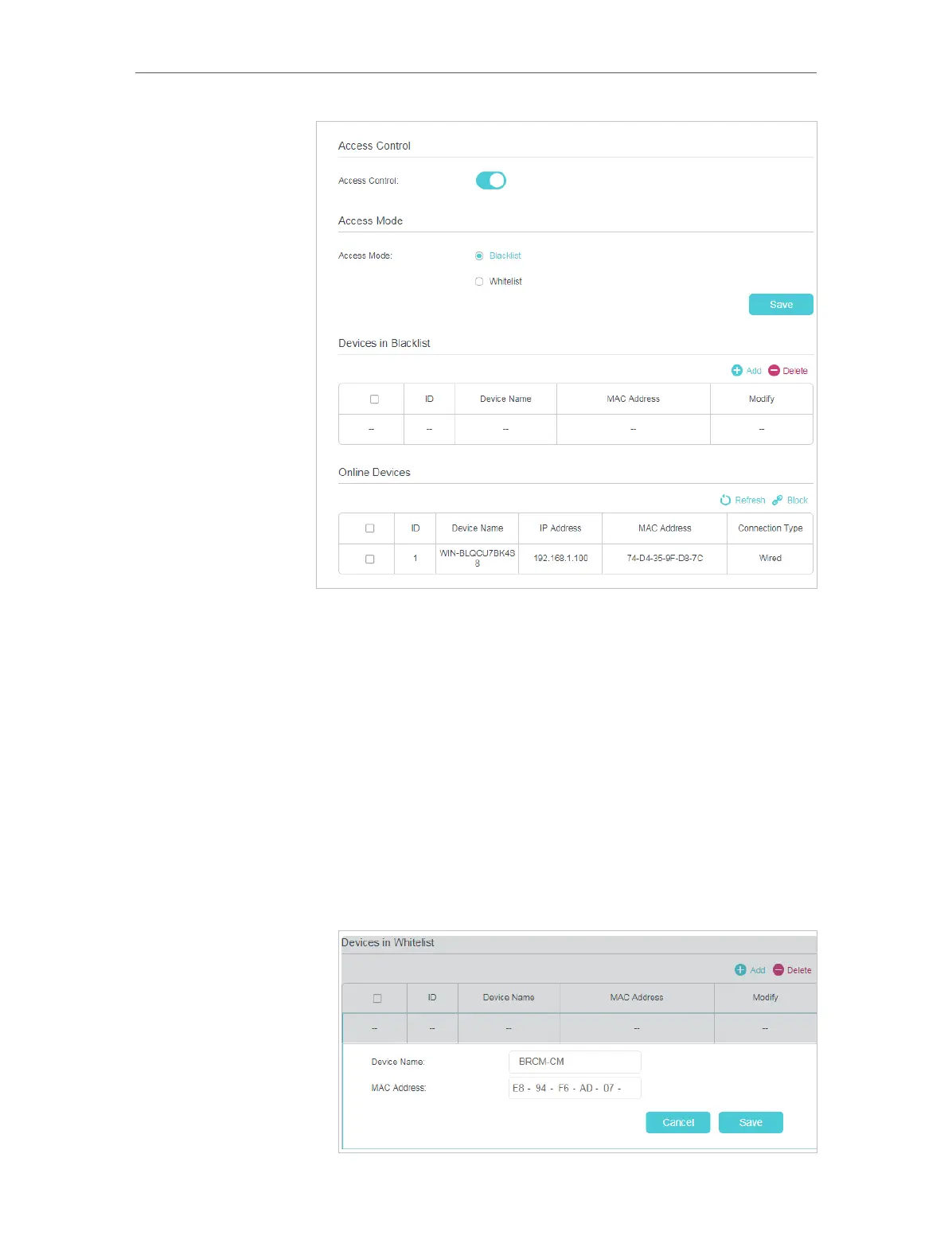Click the Devices in Whitelist heading

(388, 943)
